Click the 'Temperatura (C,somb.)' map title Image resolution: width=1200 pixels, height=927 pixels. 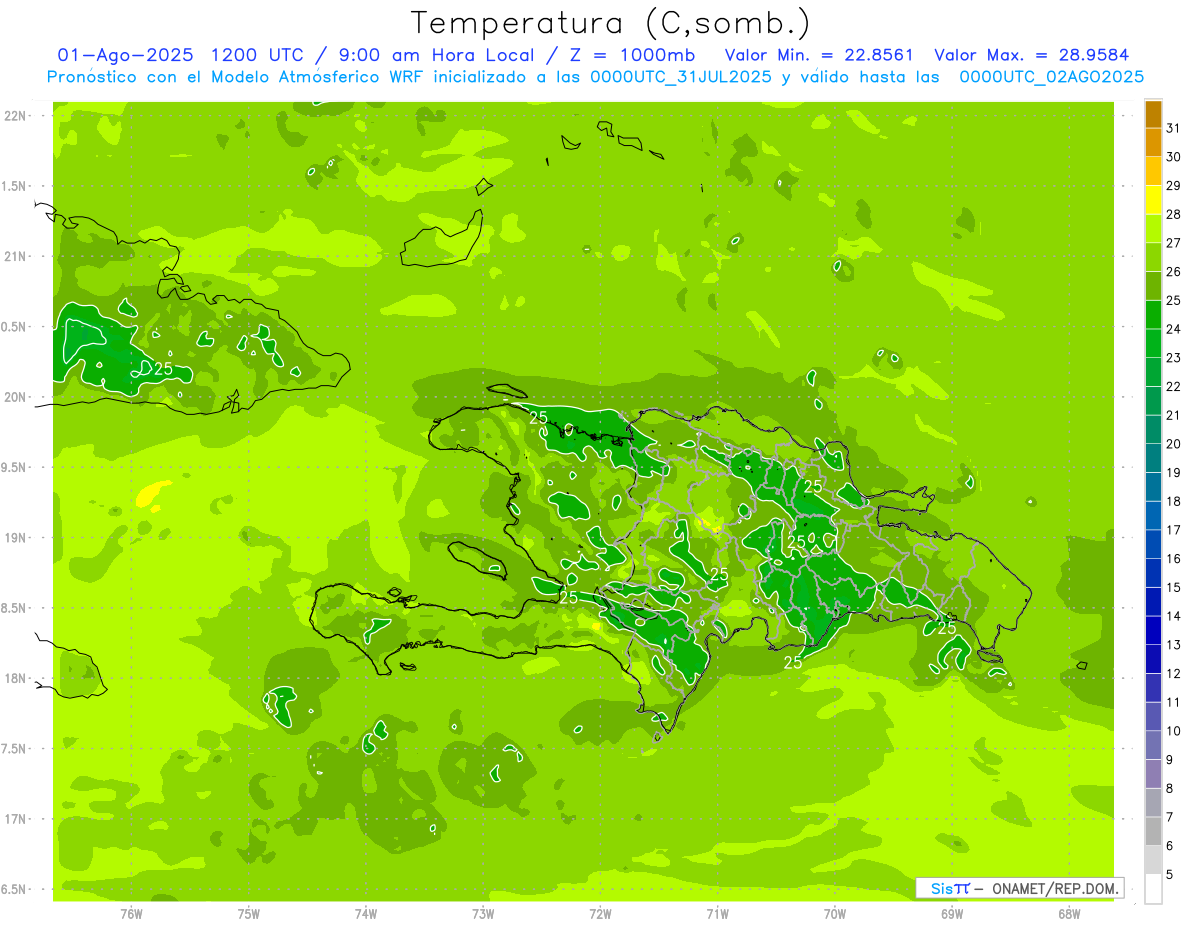point(611,22)
